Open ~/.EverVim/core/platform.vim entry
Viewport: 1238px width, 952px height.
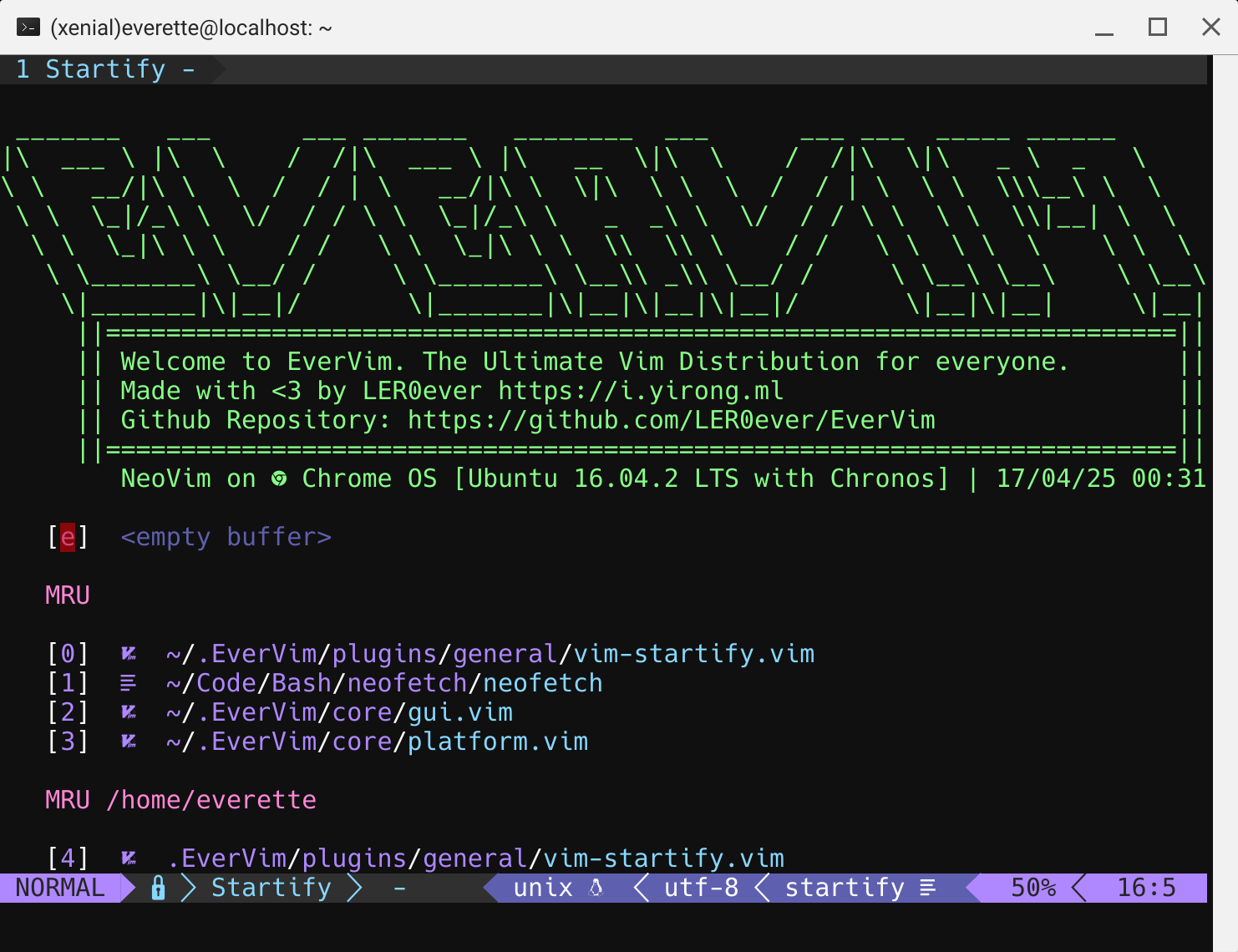coord(377,742)
